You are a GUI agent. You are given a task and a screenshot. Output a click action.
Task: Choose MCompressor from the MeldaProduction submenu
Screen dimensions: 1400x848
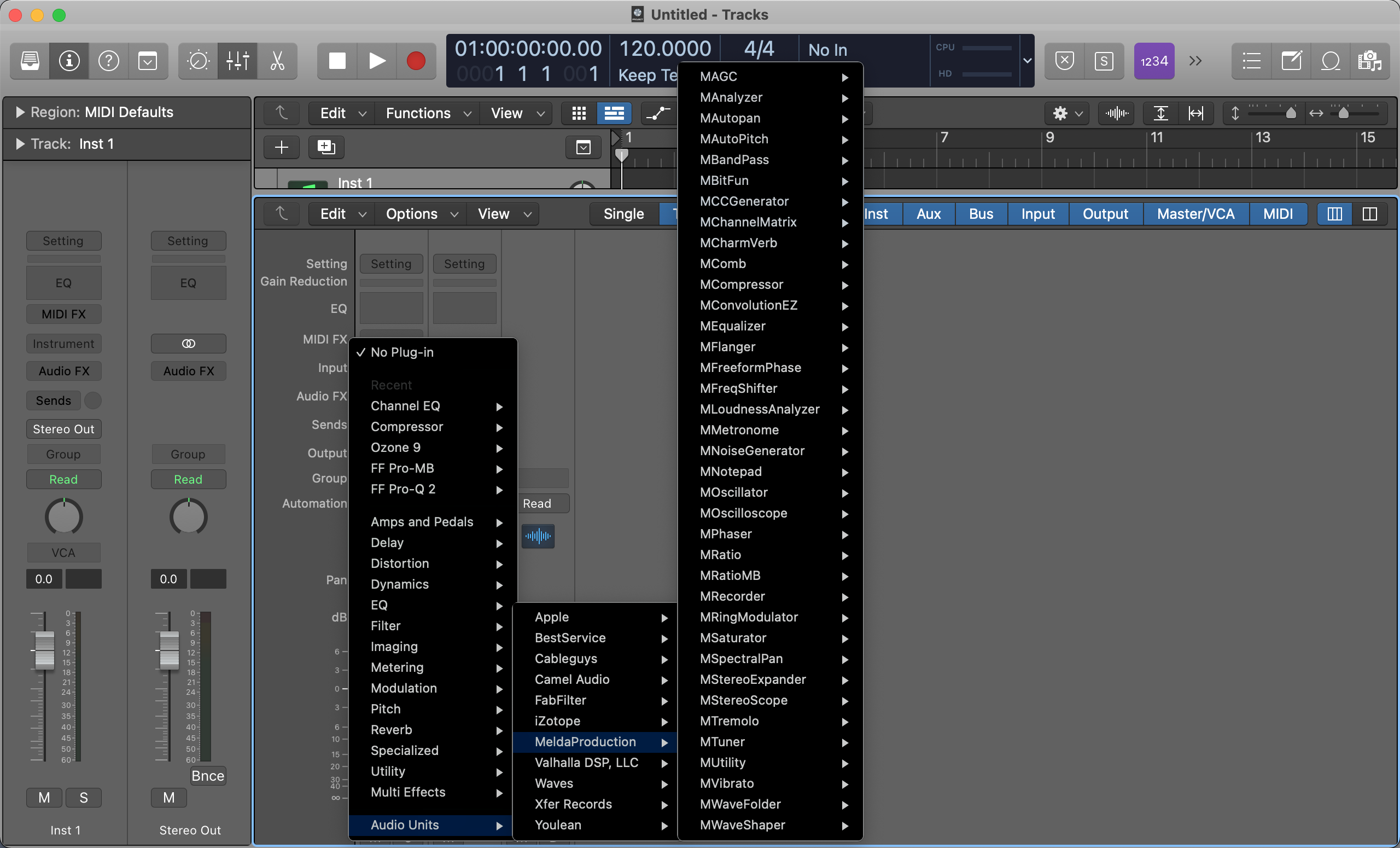741,284
